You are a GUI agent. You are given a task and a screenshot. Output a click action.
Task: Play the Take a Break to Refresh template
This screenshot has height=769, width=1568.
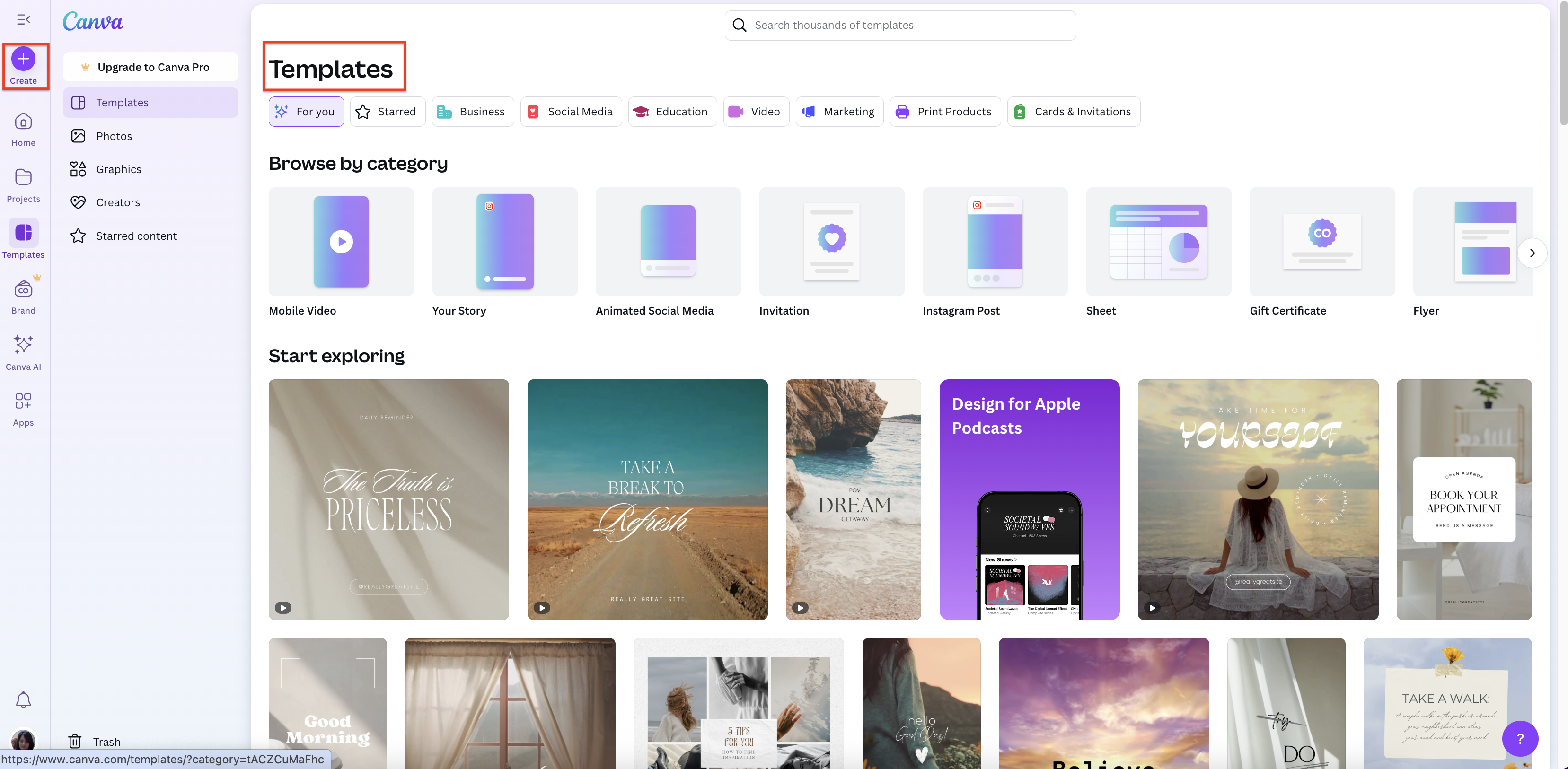click(541, 608)
